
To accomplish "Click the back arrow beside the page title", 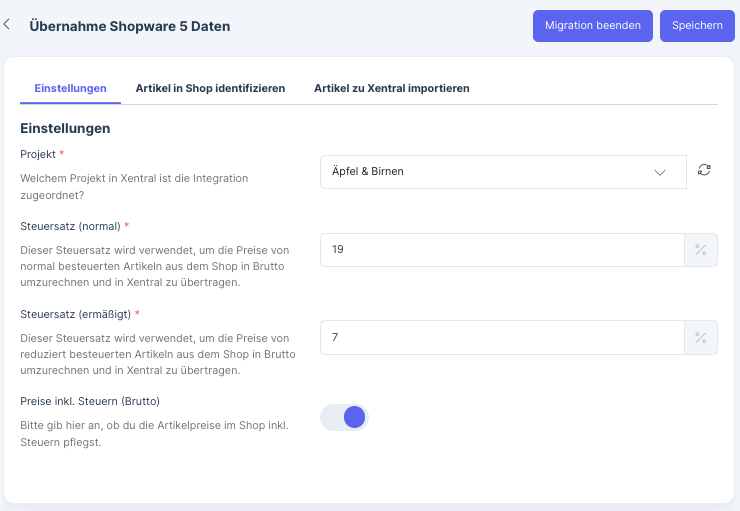I will pos(8,25).
